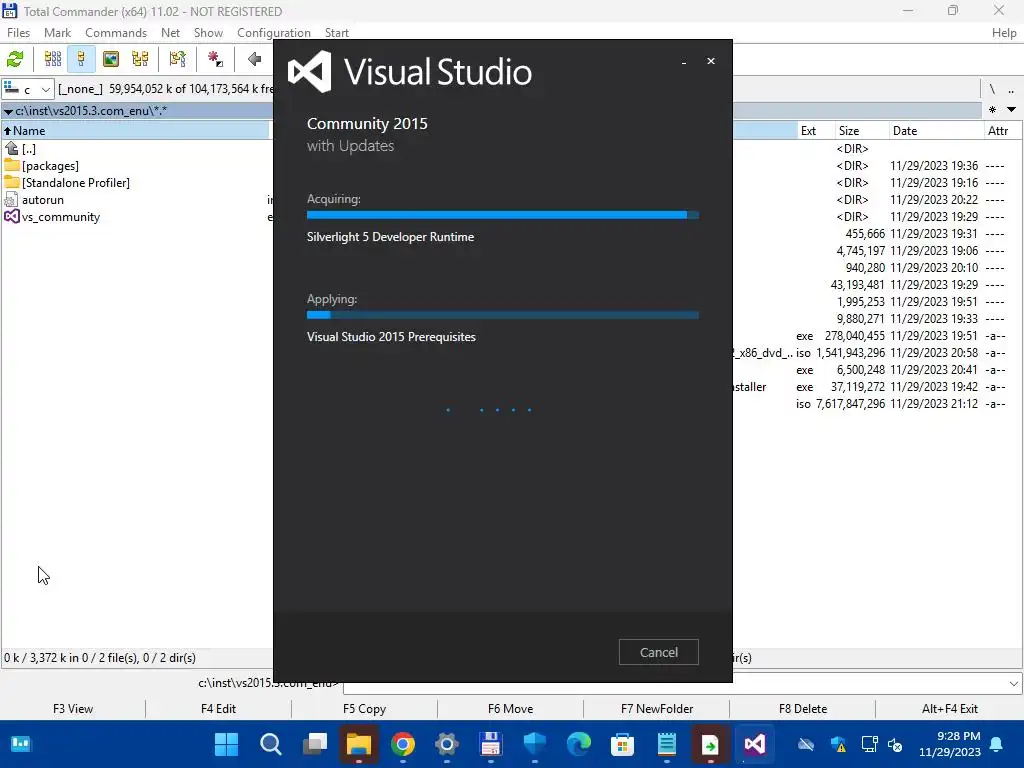Open Task View icon on taskbar
Viewport: 1024px width, 768px height.
coord(315,744)
